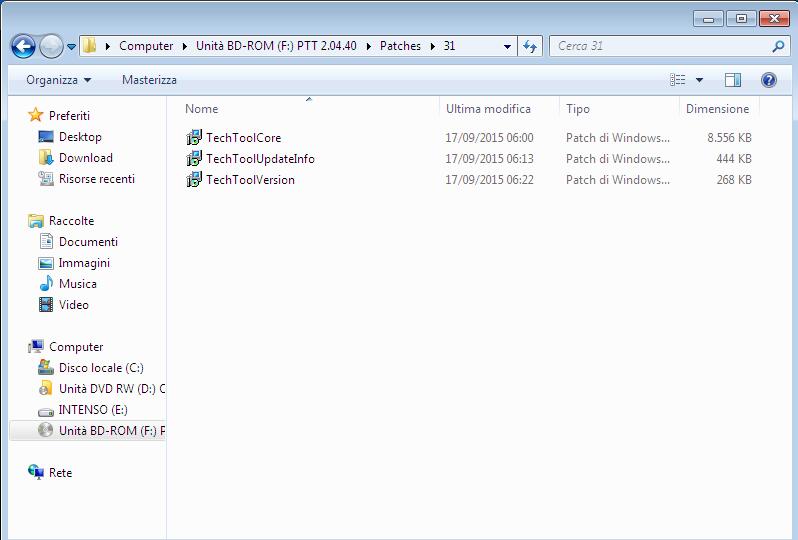The image size is (798, 540).
Task: Open the view options dropdown arrow
Action: click(699, 80)
